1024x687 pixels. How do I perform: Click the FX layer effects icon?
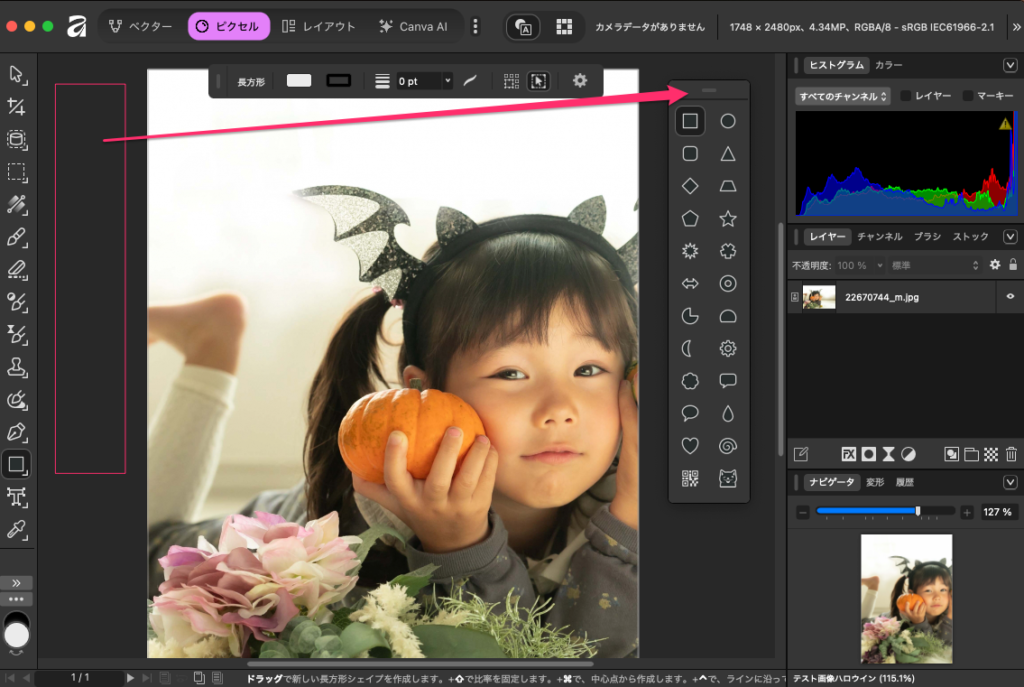pos(849,454)
